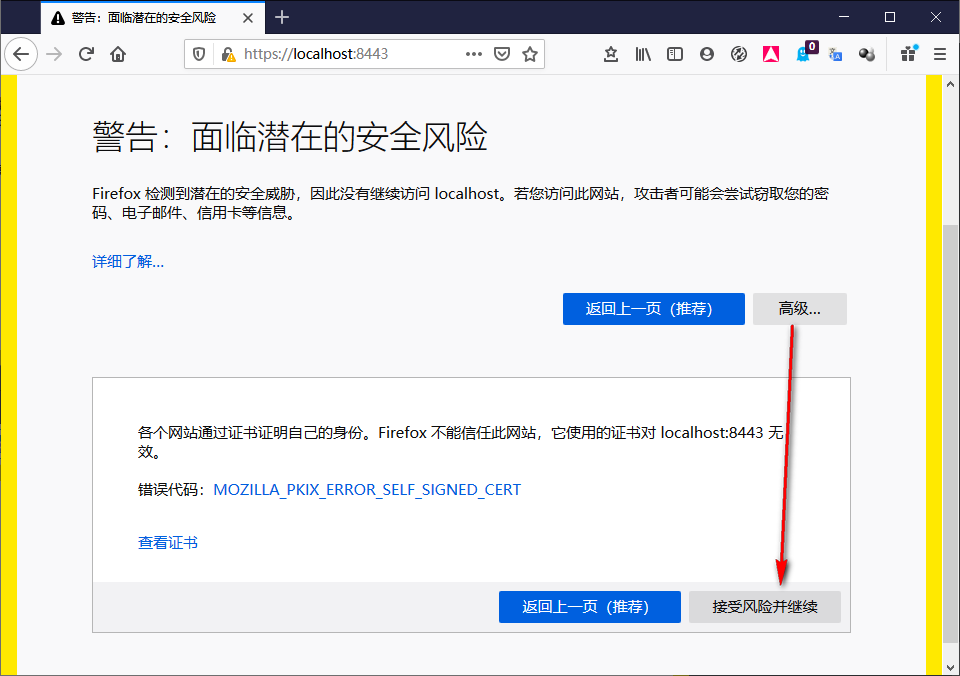The height and width of the screenshot is (676, 960).
Task: Click the scrollbar up arrow
Action: 950,84
